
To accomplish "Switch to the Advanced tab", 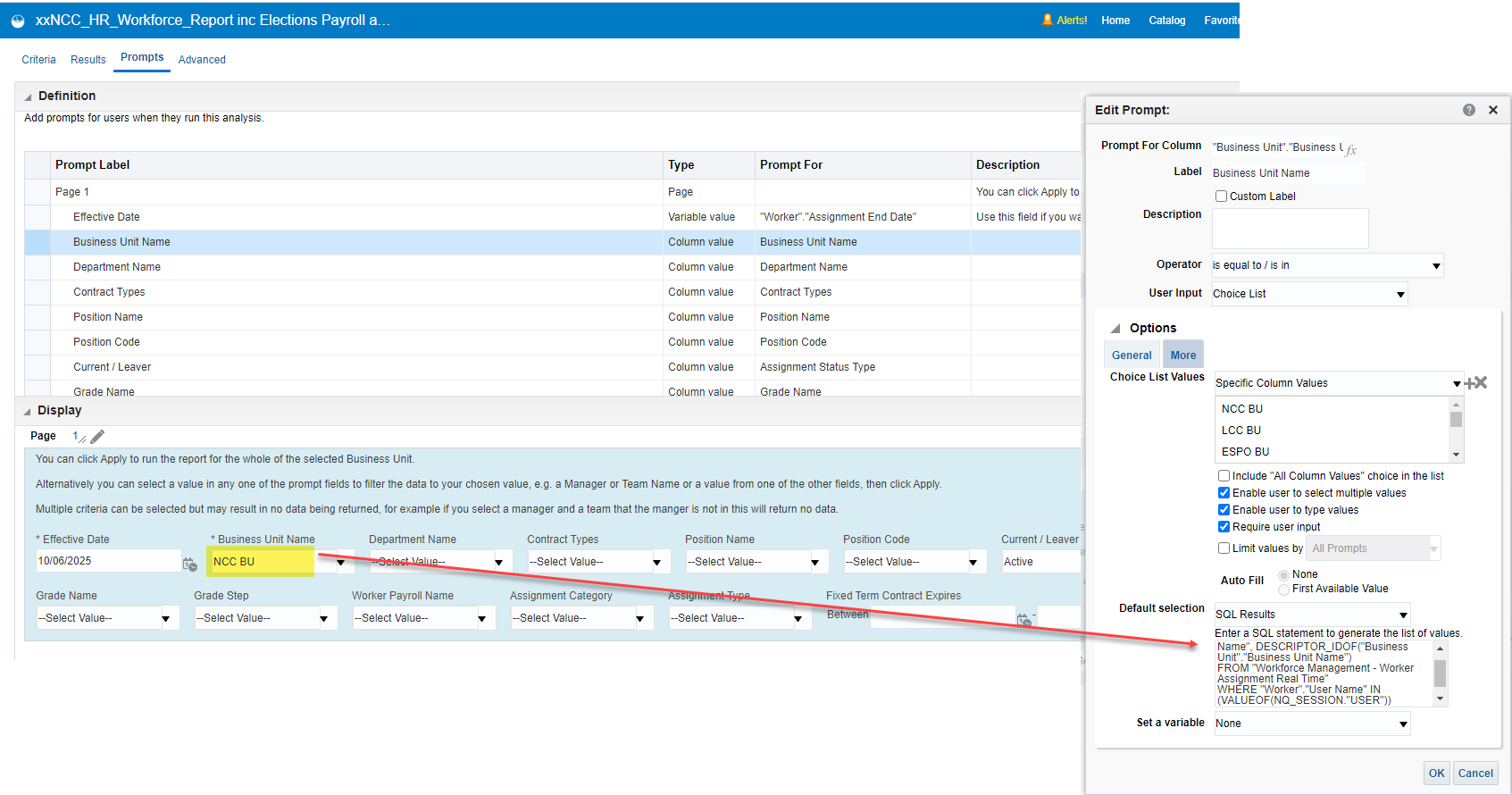I will tap(202, 60).
